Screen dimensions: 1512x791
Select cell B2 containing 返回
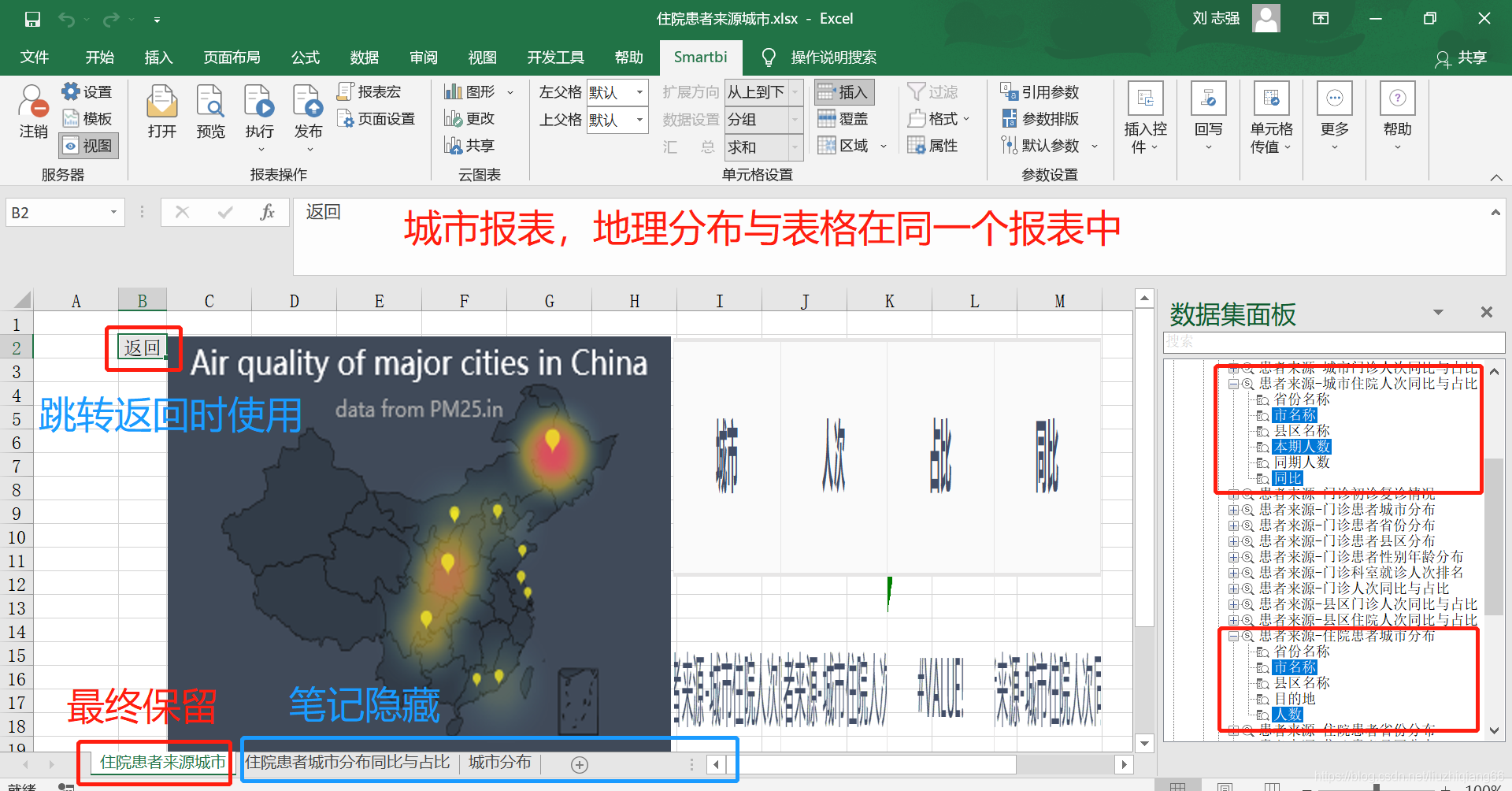143,347
